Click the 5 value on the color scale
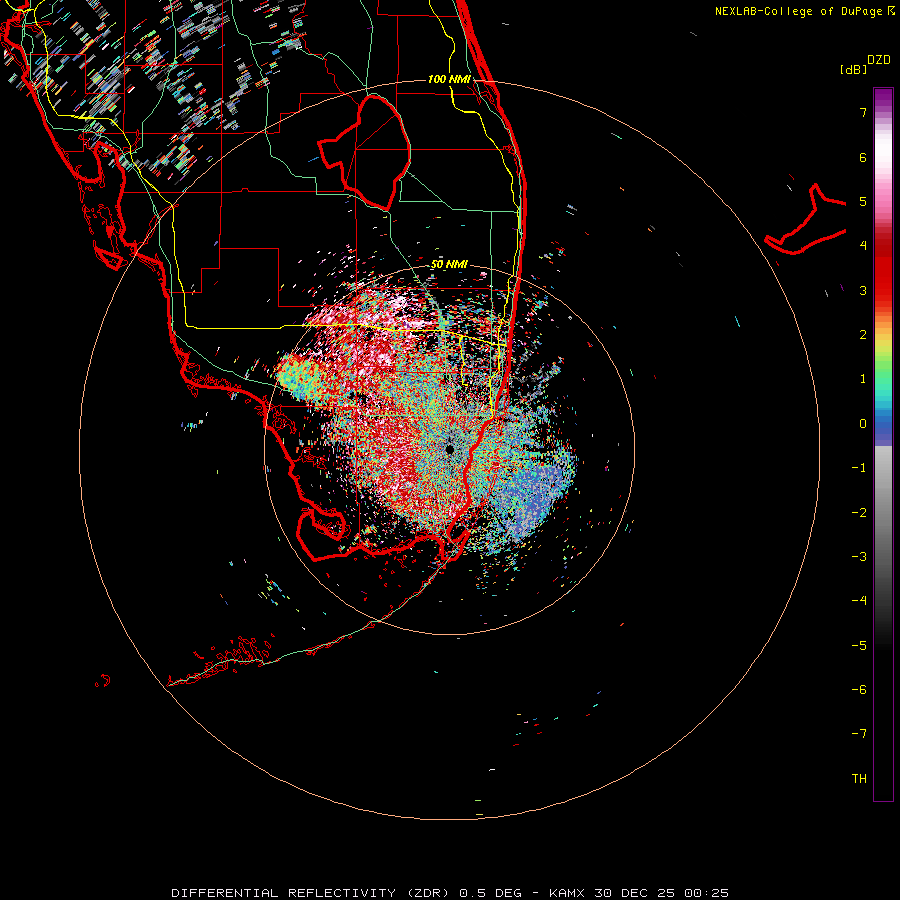900x900 pixels. pyautogui.click(x=863, y=201)
